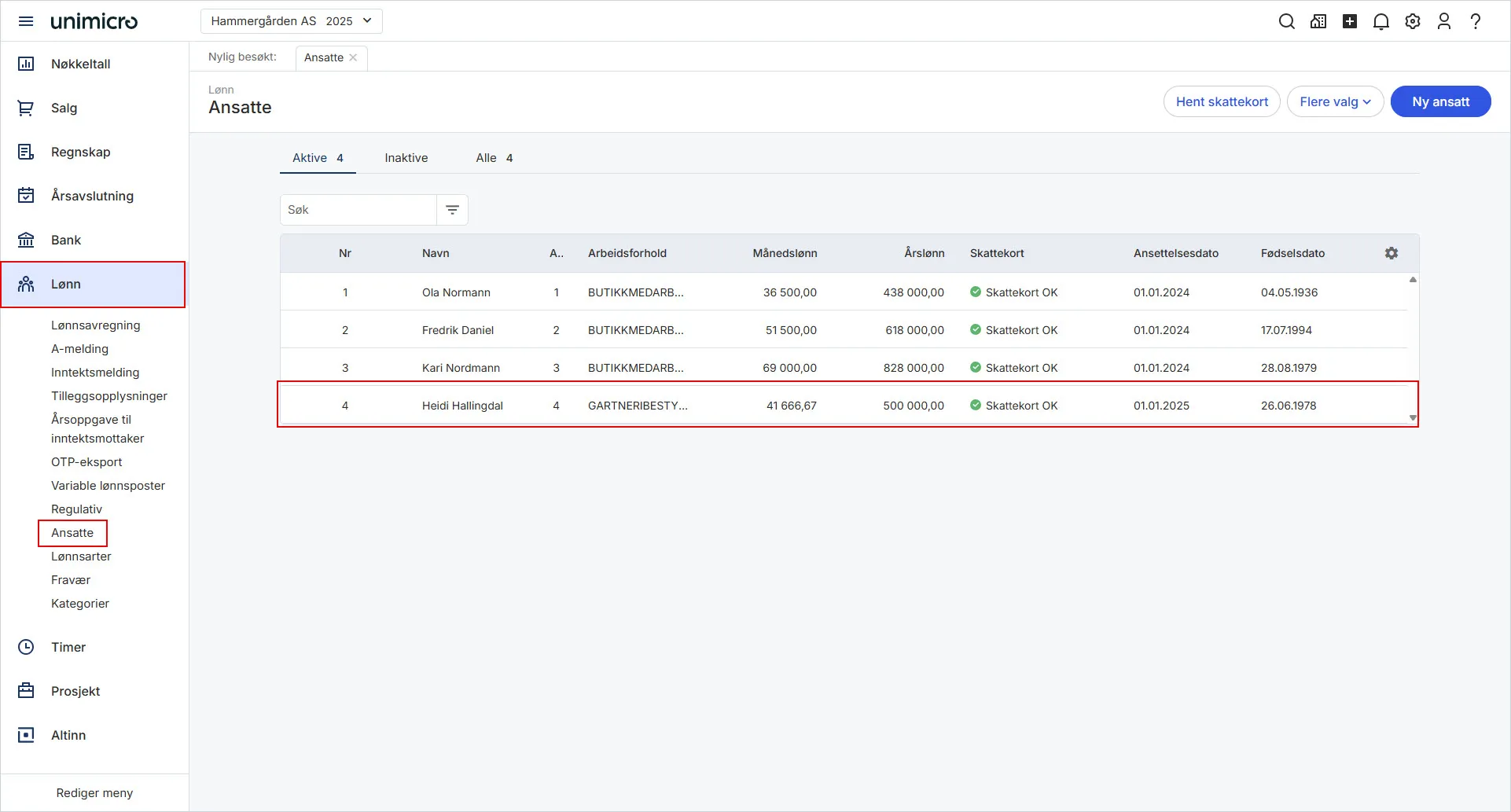Open Hammergården AS 2025 company dropdown

point(292,21)
